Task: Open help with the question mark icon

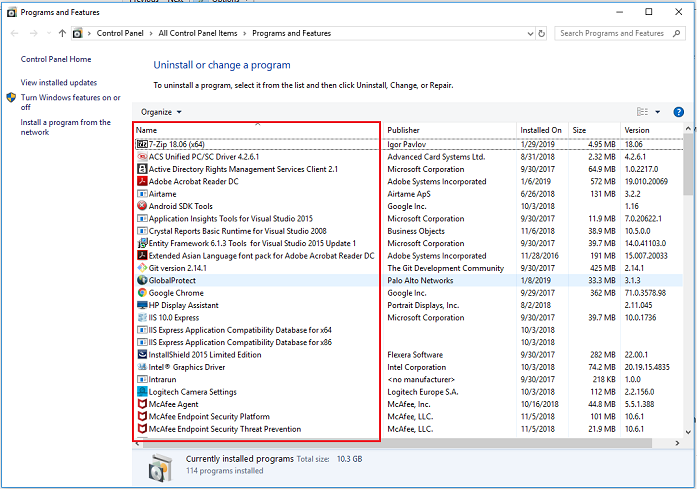Action: (678, 112)
